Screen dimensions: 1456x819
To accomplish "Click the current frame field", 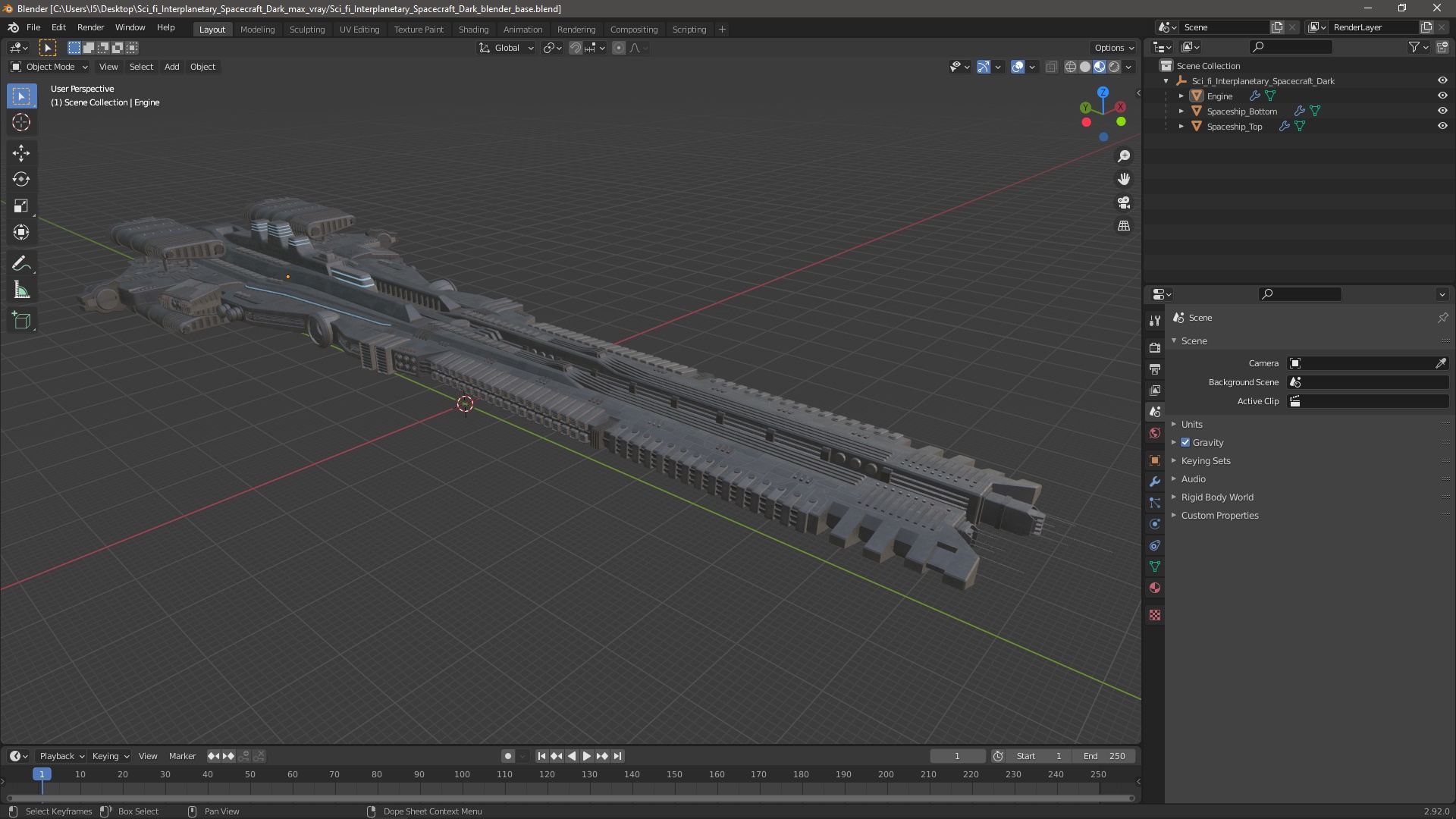I will 958,756.
